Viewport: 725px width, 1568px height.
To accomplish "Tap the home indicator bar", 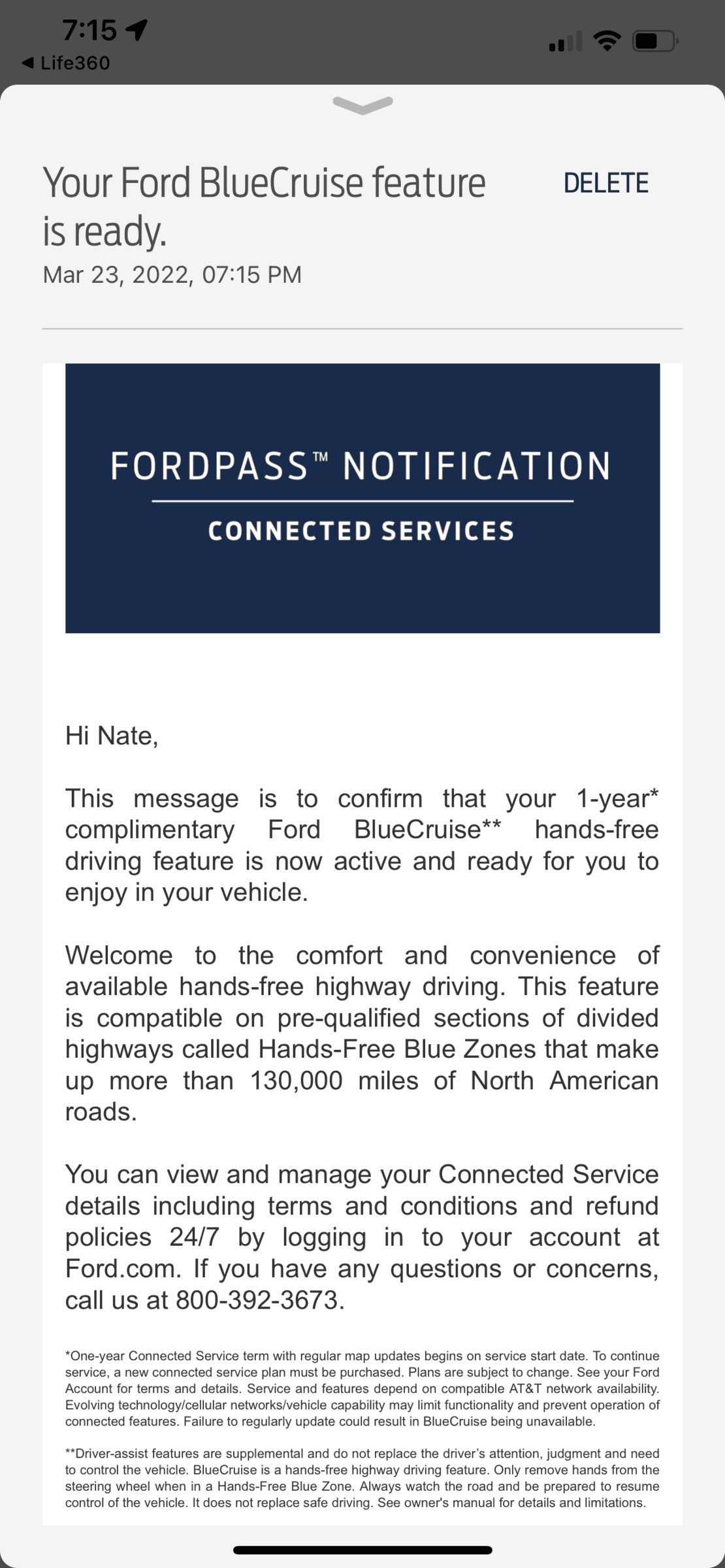I will coord(362,1550).
